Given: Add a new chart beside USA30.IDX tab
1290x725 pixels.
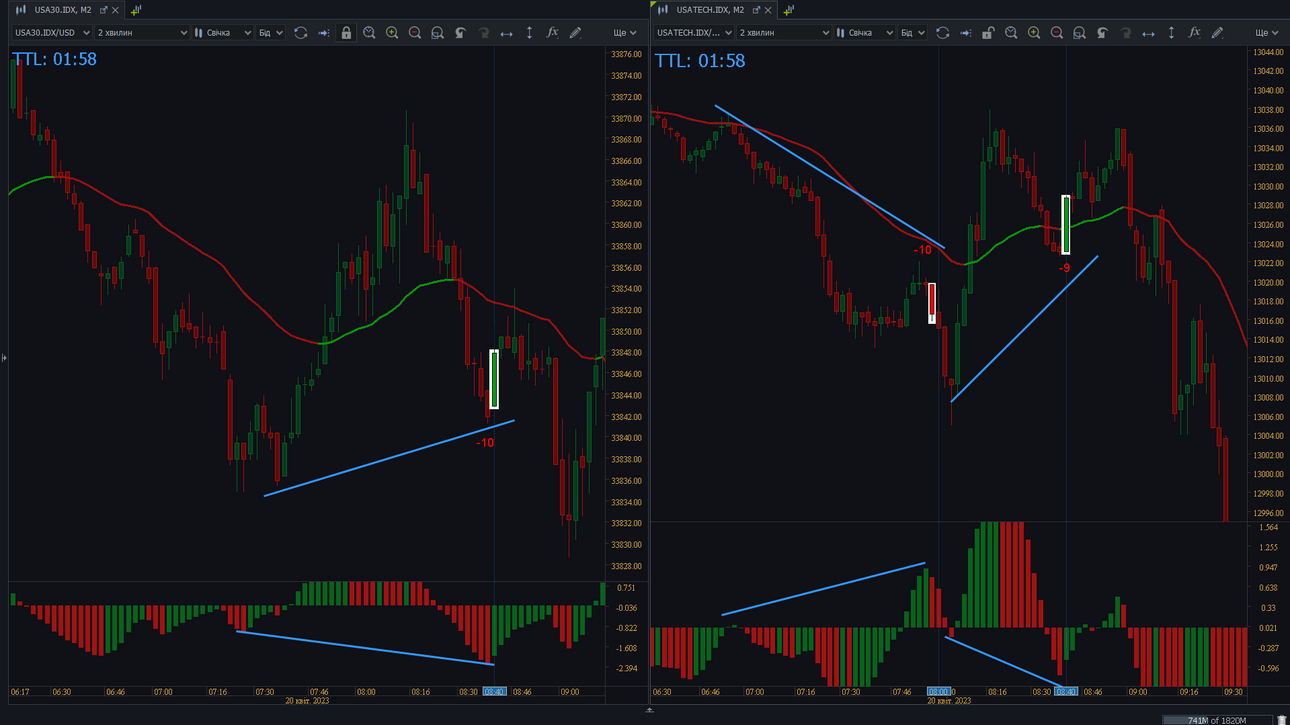Looking at the screenshot, I should coord(136,10).
